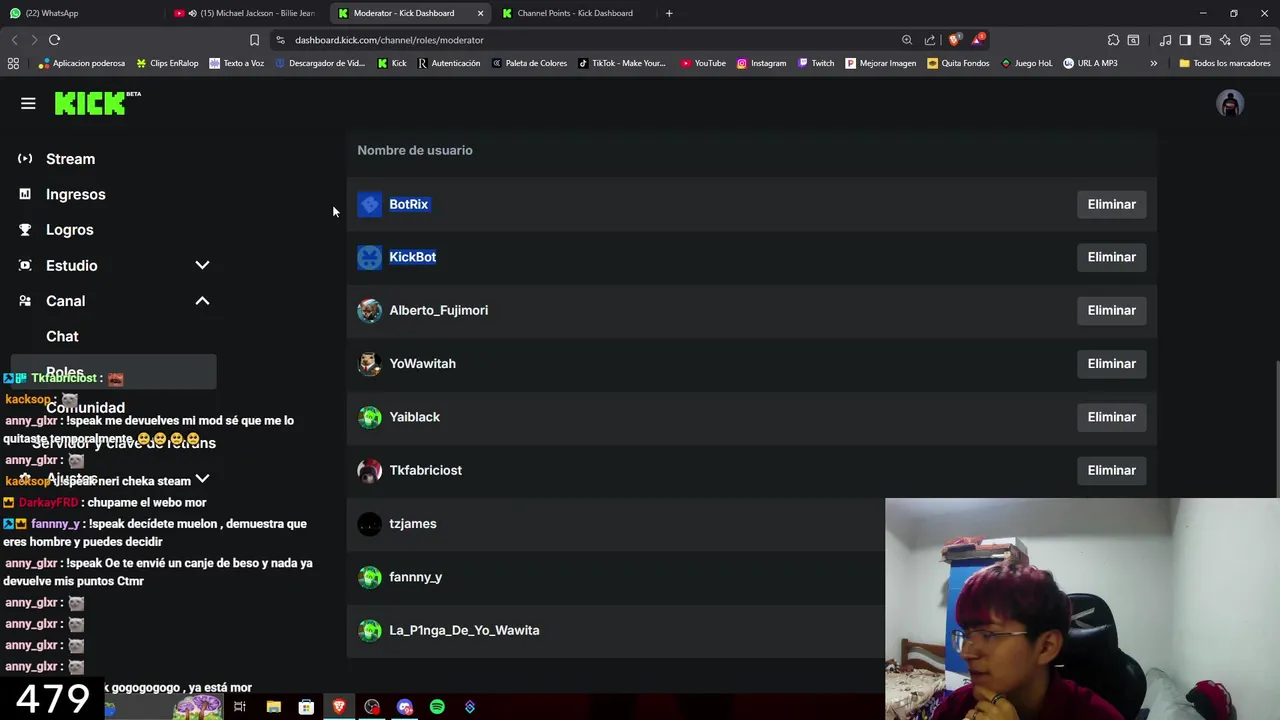Remove Tkfabriciost with its Eliminar button
Viewport: 1280px width, 720px height.
[1111, 470]
